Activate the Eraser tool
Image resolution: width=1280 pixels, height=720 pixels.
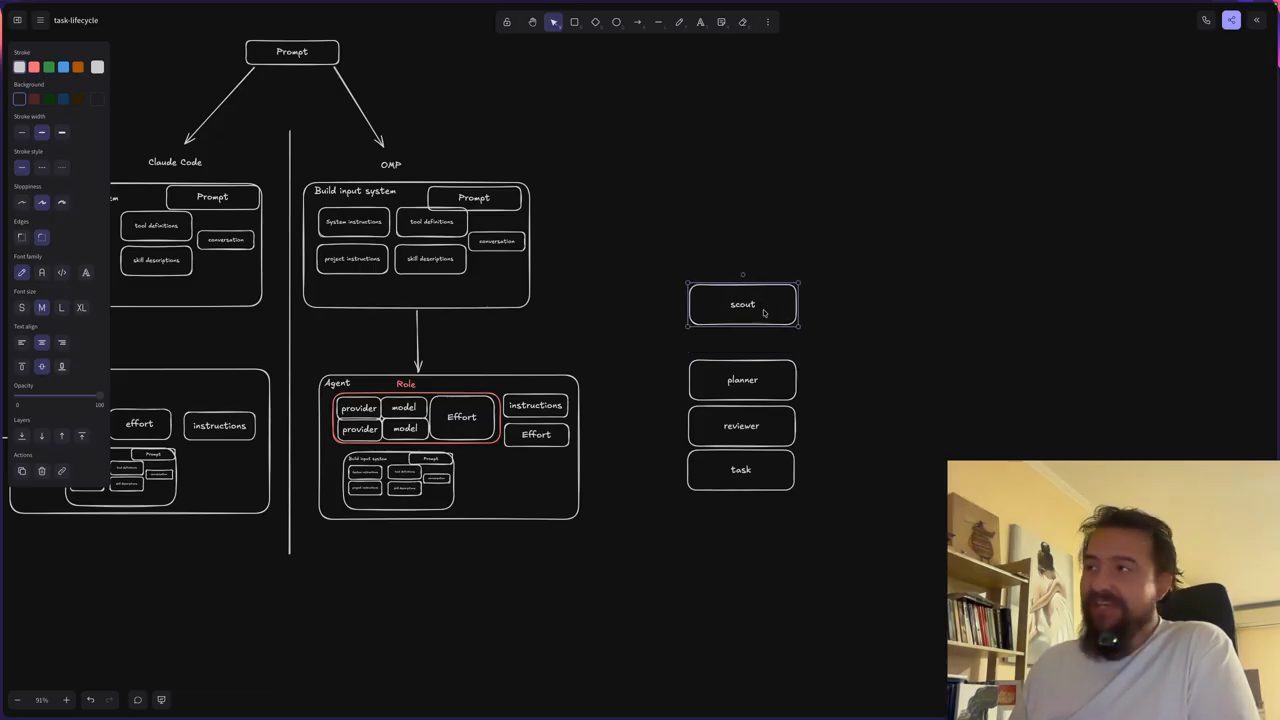pos(742,22)
